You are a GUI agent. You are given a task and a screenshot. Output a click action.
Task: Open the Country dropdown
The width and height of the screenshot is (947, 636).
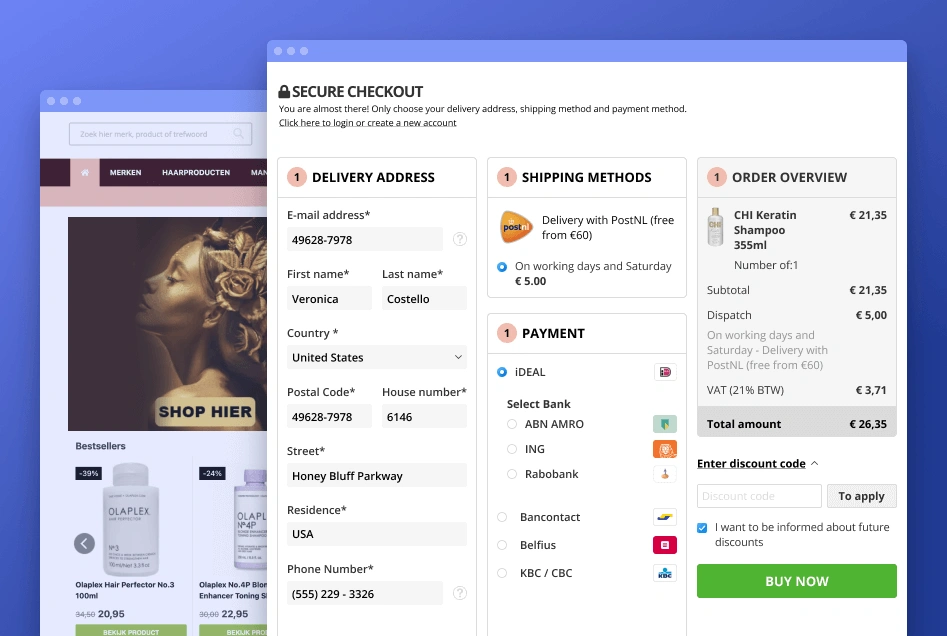(377, 357)
